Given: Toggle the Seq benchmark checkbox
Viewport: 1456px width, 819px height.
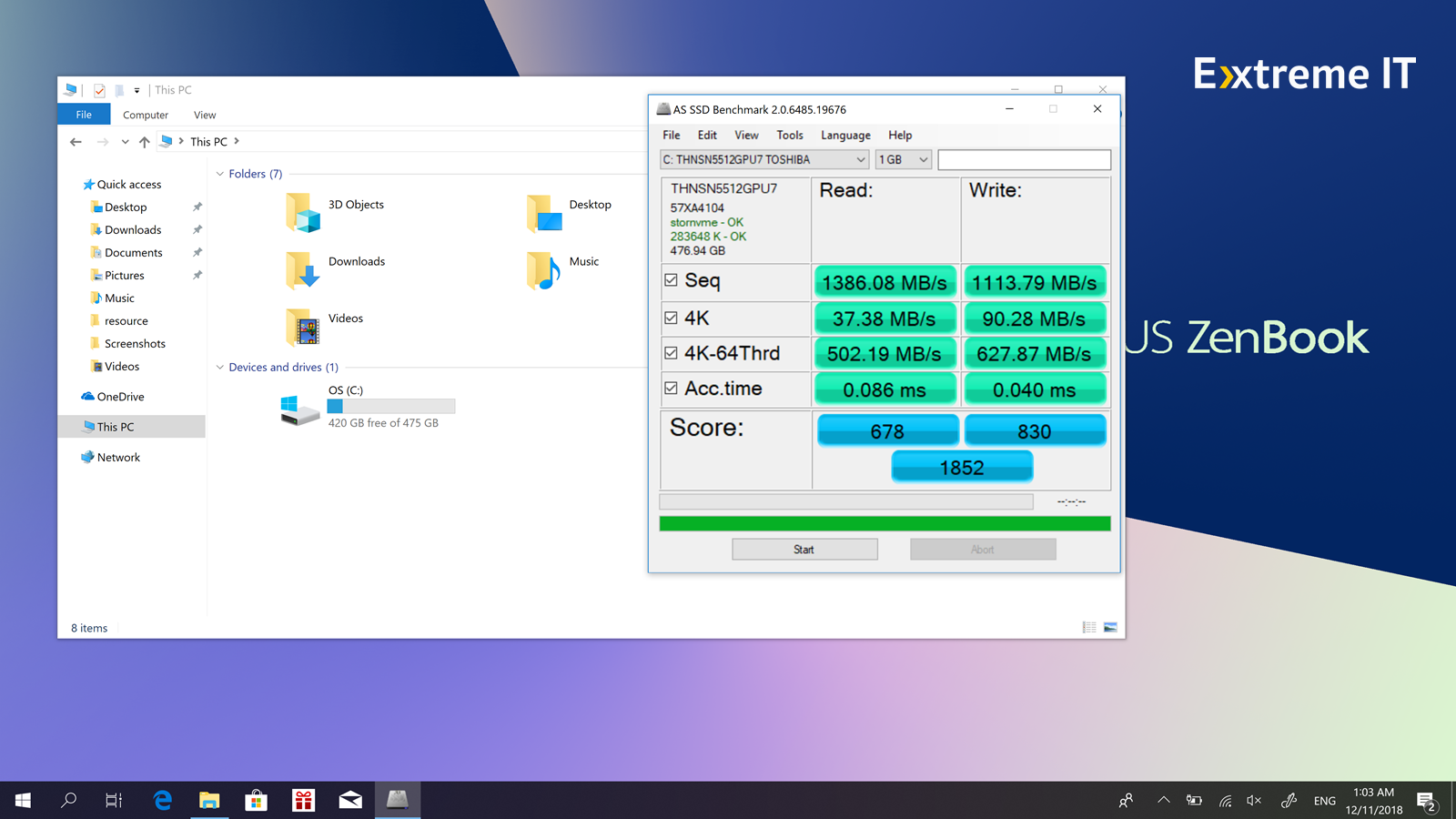Looking at the screenshot, I should [x=671, y=280].
